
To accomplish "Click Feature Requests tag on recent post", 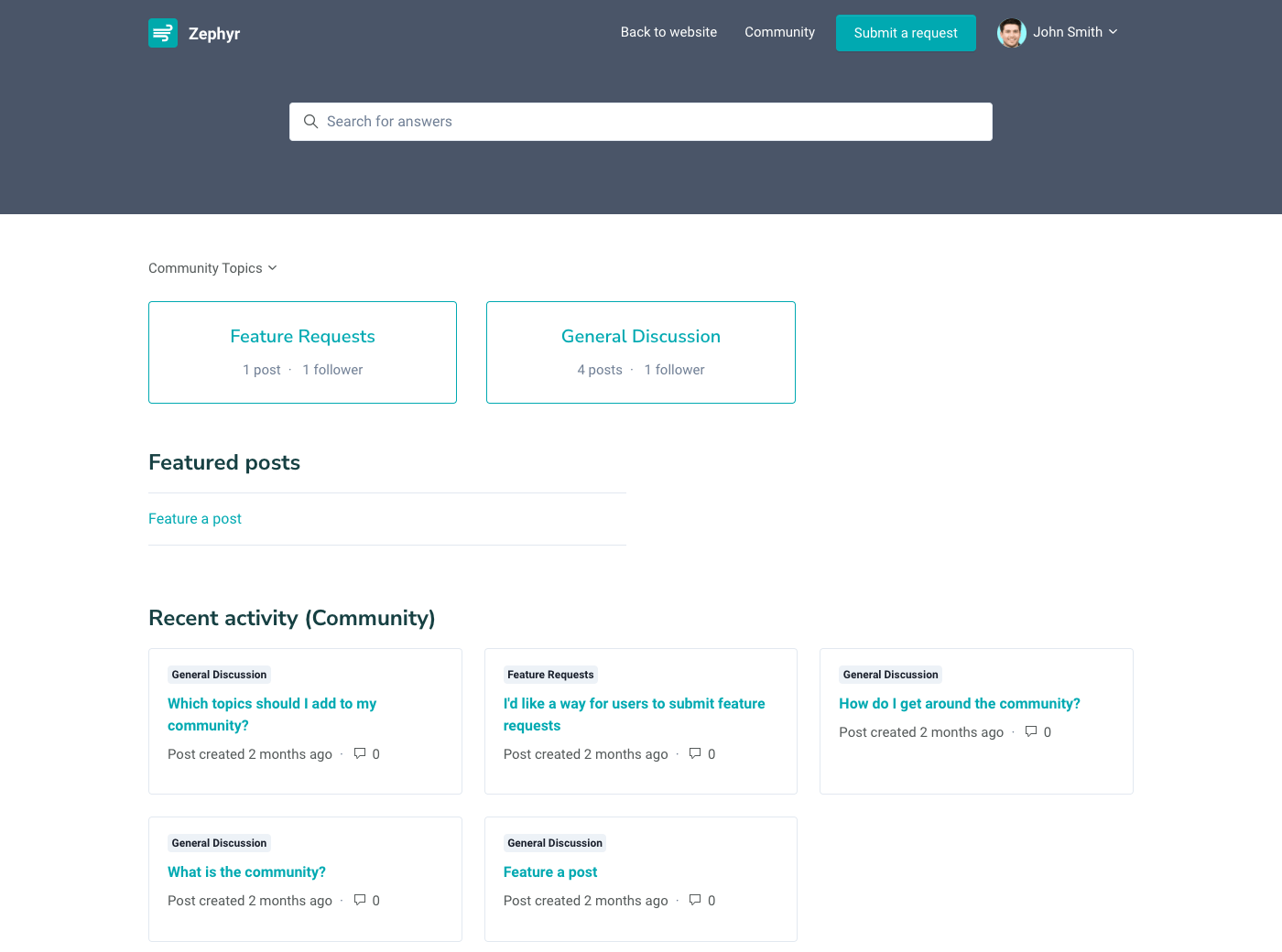I will coord(550,675).
